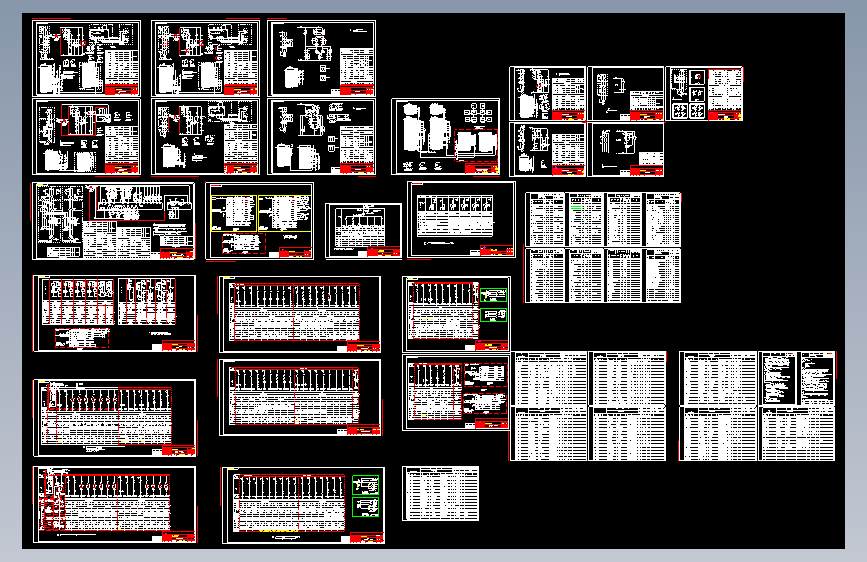The width and height of the screenshot is (867, 562).
Task: Select the wide sheet with red-outlined busbar schematic
Action: (114, 221)
